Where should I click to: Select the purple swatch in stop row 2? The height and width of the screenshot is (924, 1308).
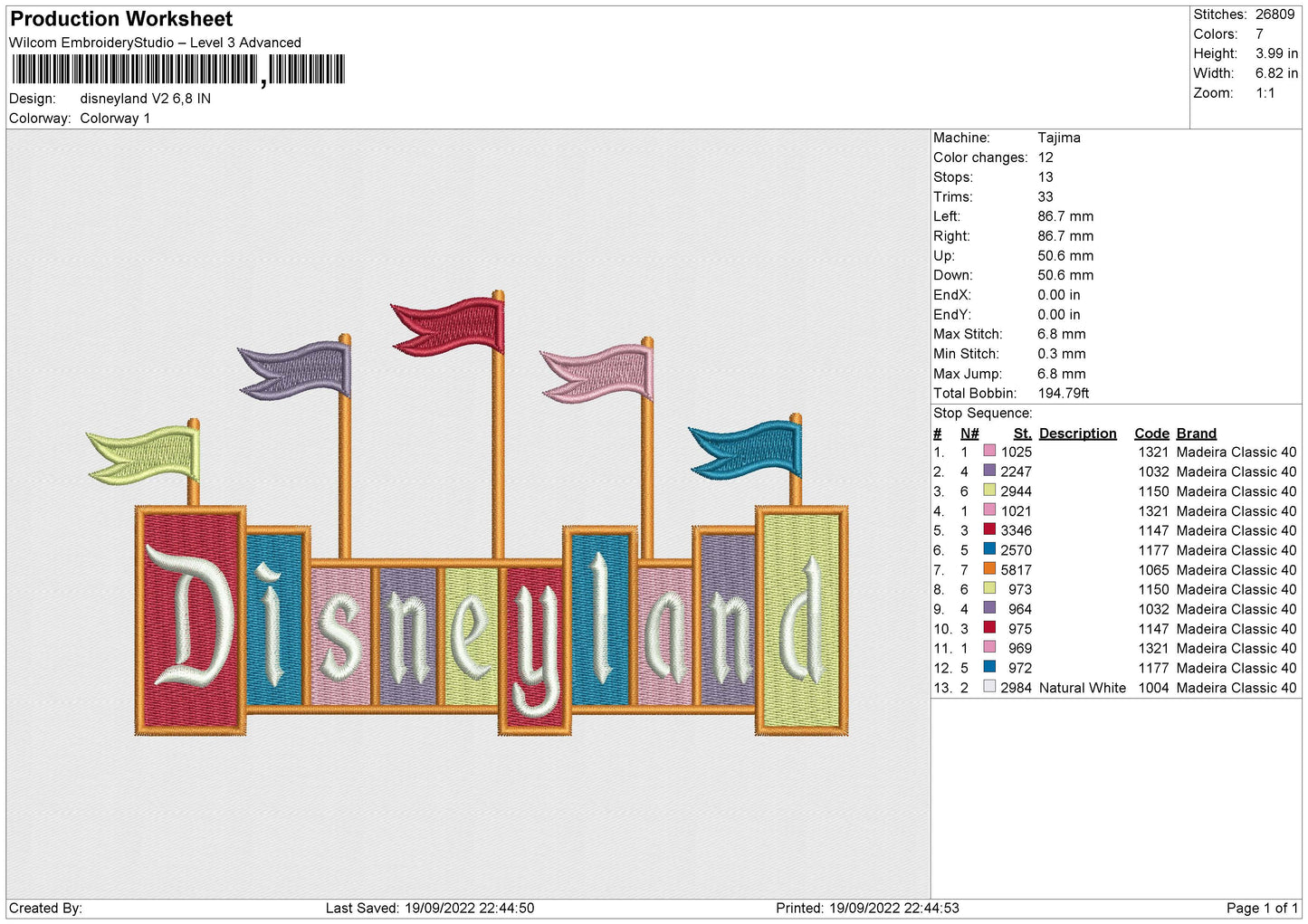tap(989, 472)
